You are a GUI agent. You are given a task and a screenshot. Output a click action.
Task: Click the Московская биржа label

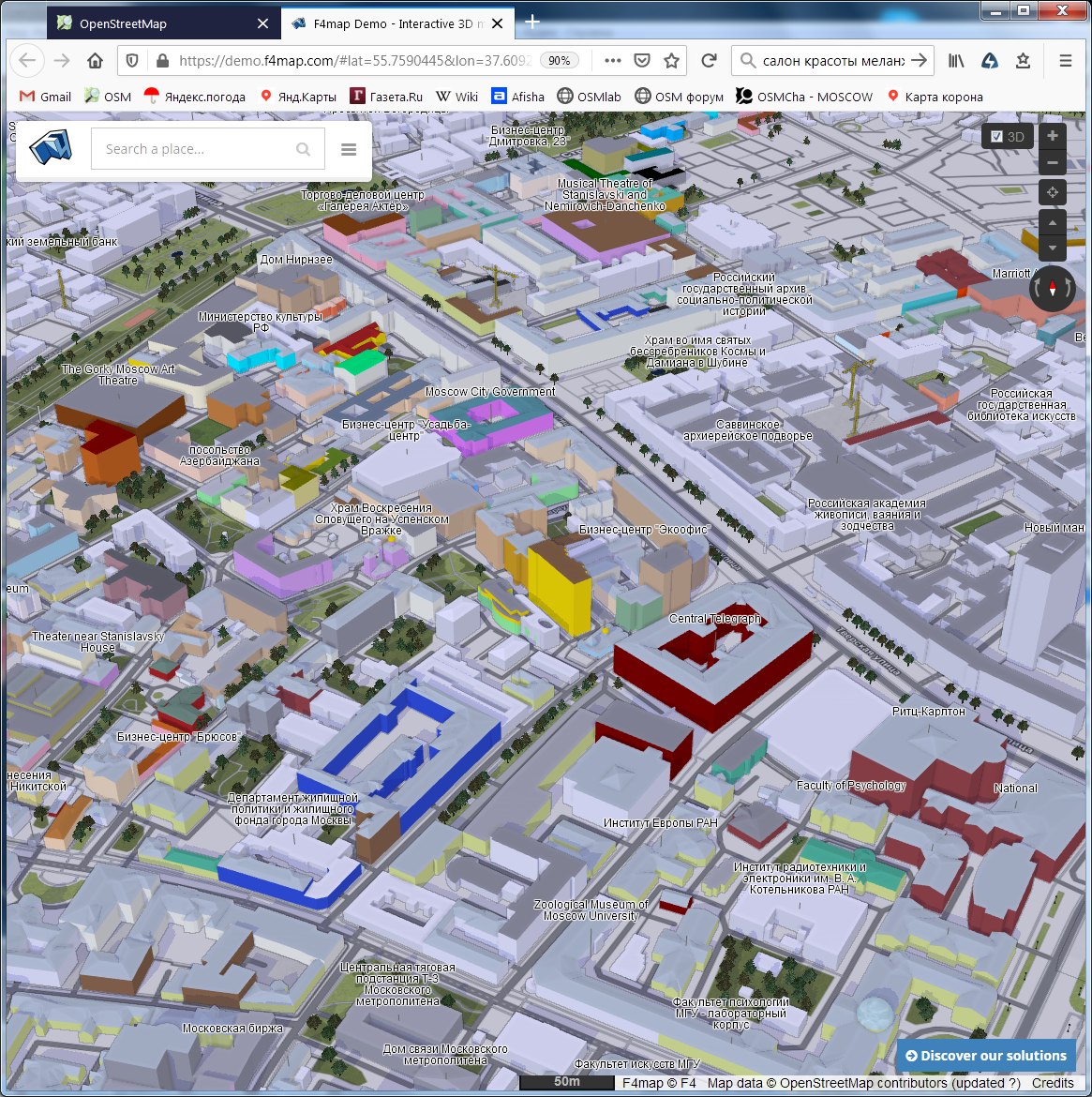click(233, 1029)
